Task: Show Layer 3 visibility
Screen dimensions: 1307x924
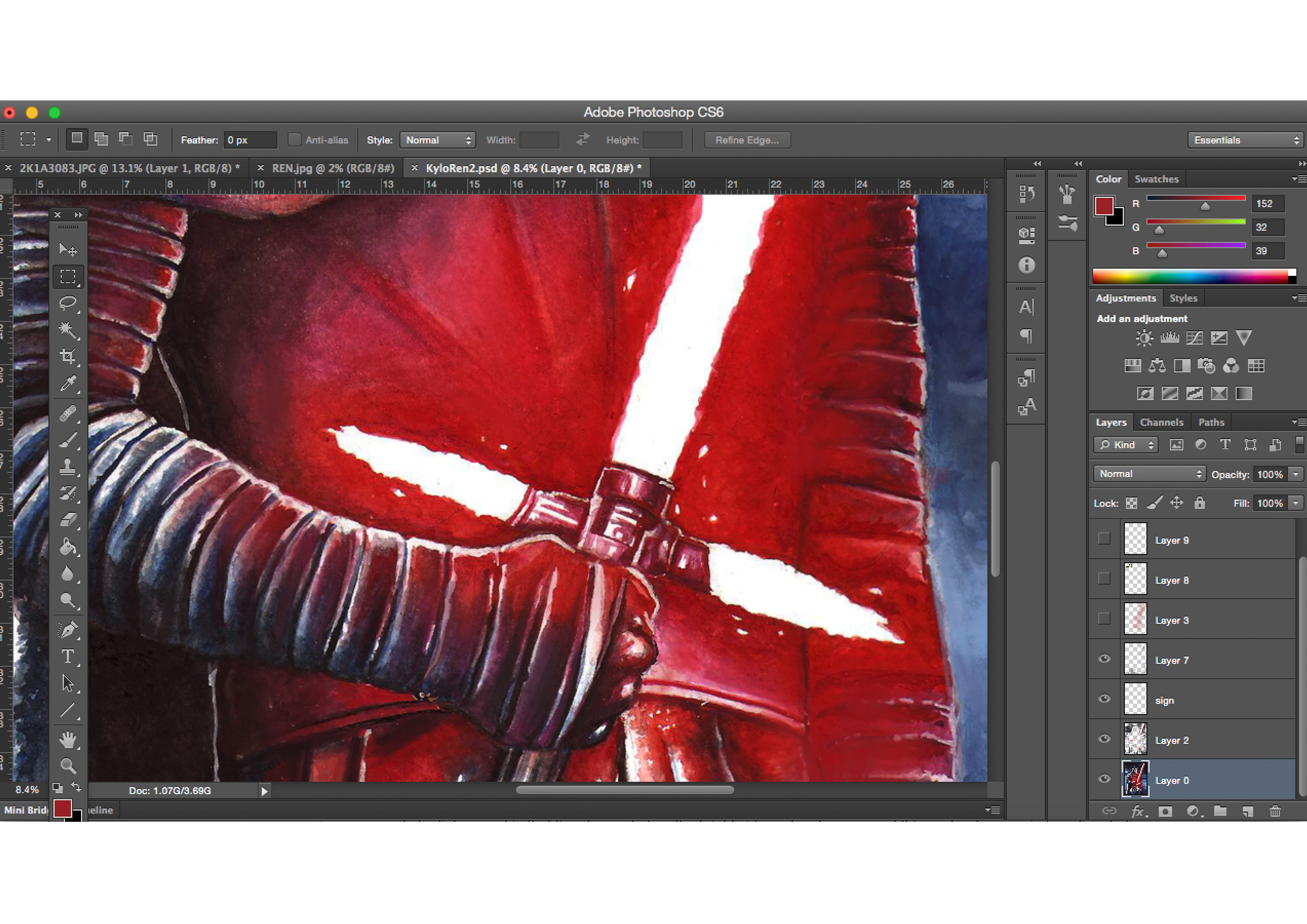Action: tap(1104, 618)
